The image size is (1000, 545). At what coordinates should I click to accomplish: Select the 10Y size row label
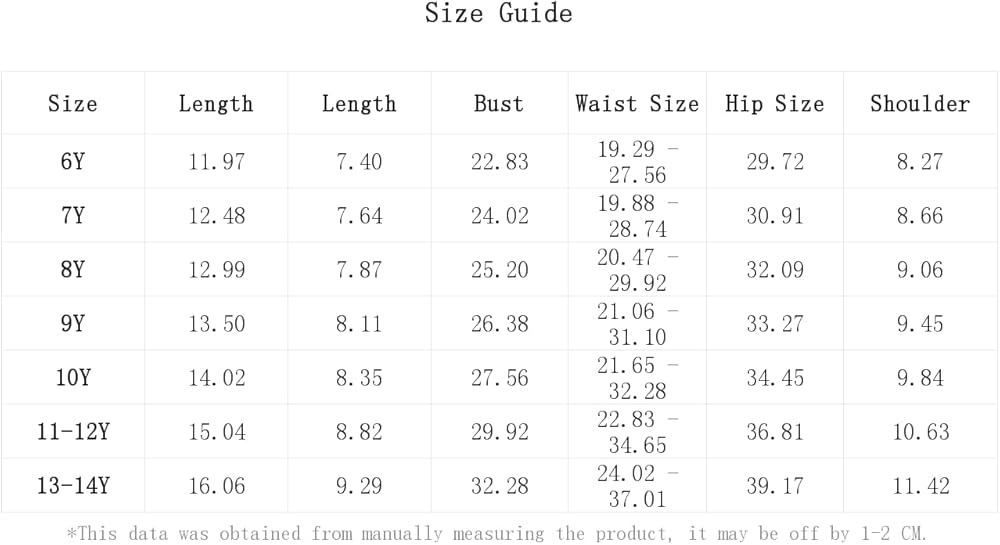(73, 378)
